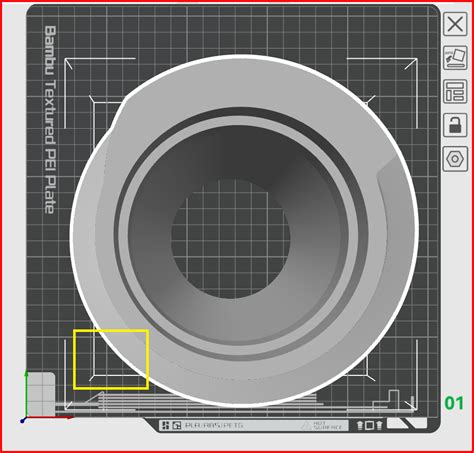Click the purge line markings at plate bottom

click(x=200, y=401)
